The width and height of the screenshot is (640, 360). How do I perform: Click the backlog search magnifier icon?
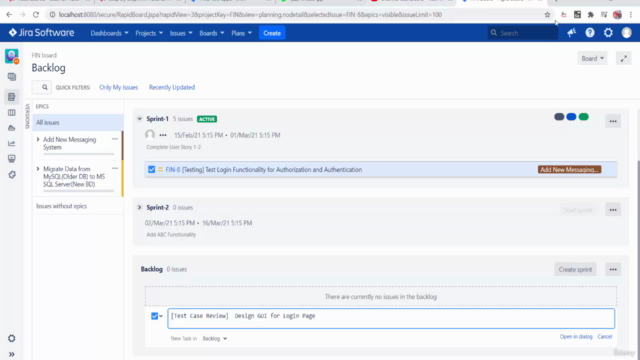[x=44, y=87]
